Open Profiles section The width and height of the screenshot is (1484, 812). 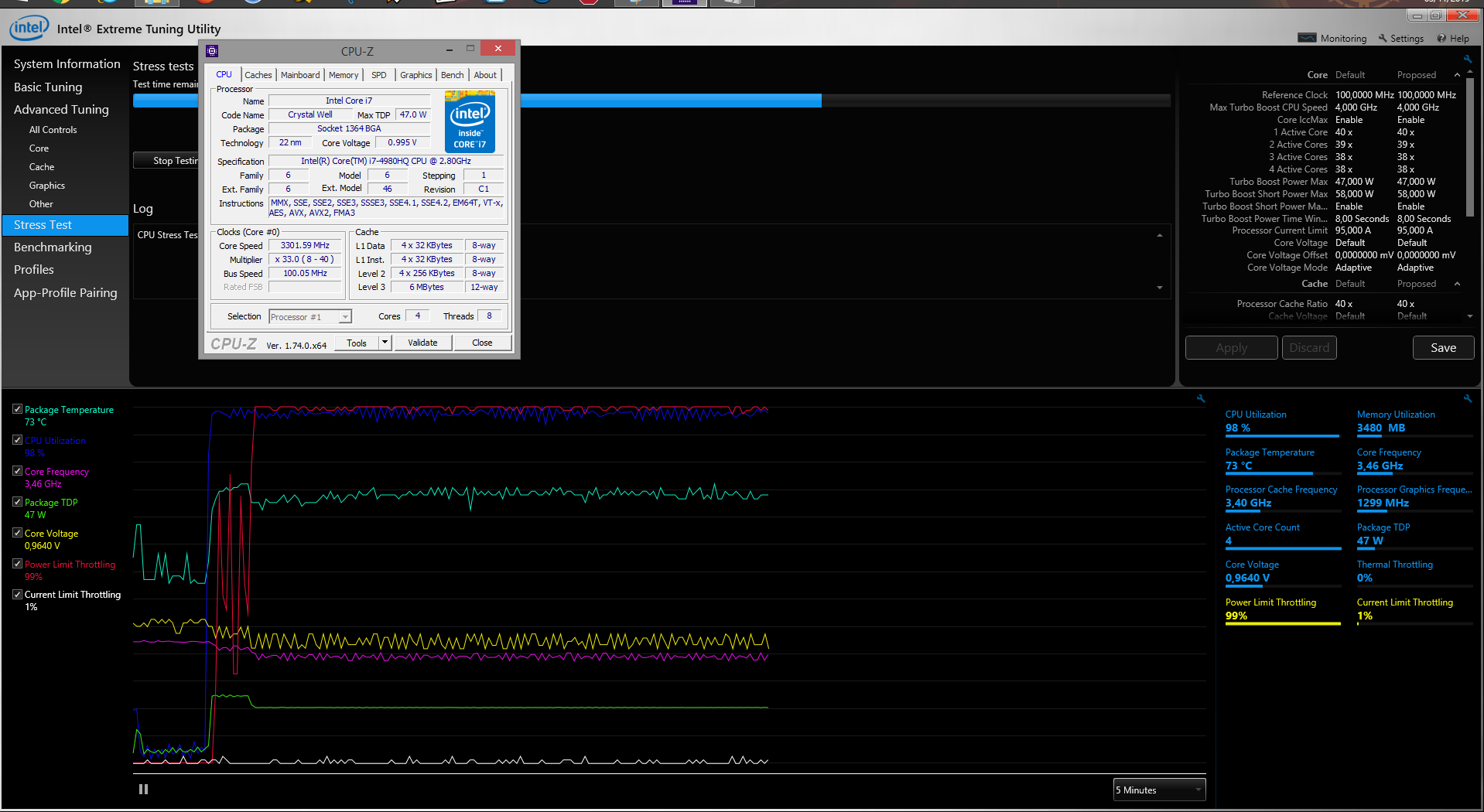[34, 270]
